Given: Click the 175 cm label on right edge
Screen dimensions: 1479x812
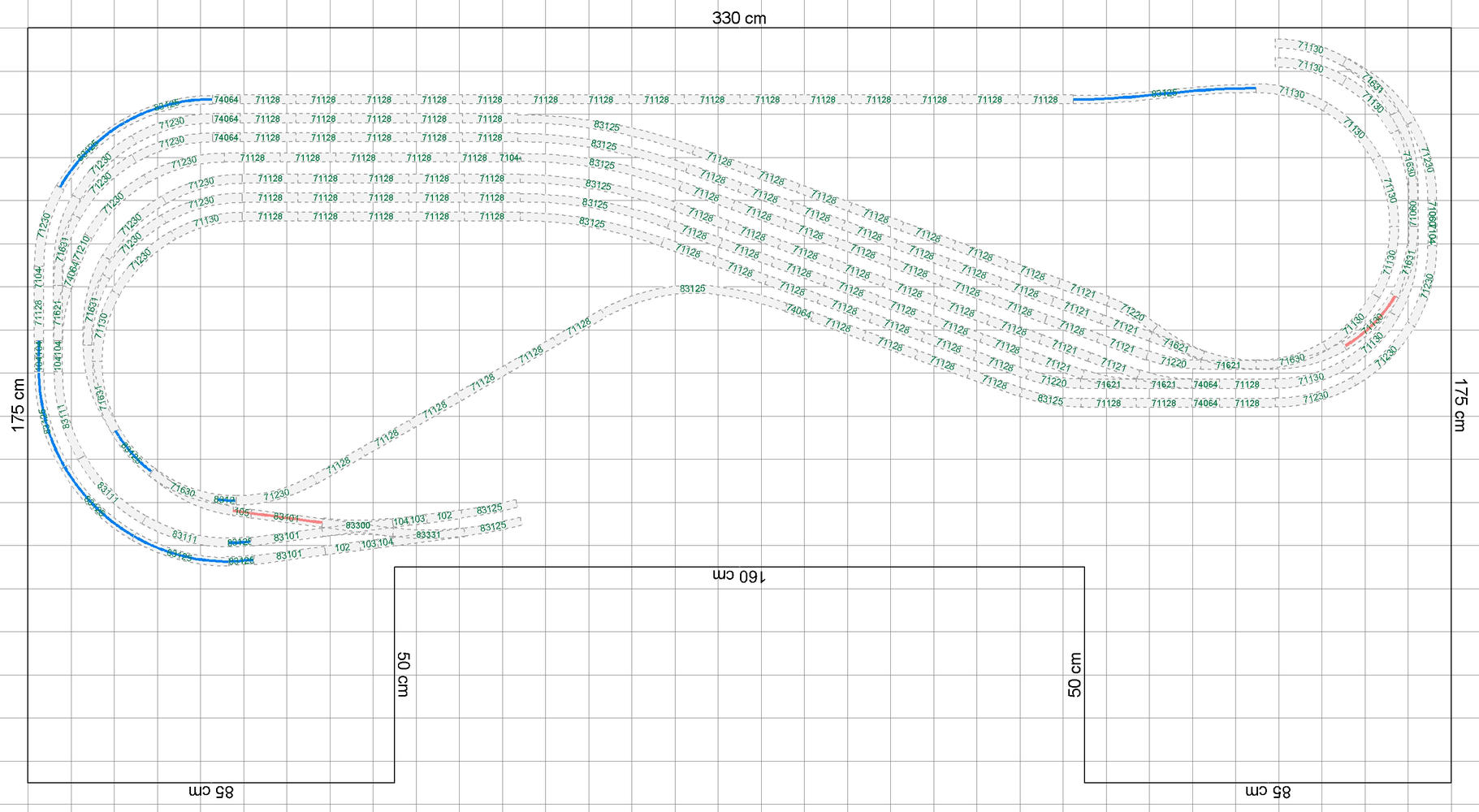Looking at the screenshot, I should [1460, 404].
